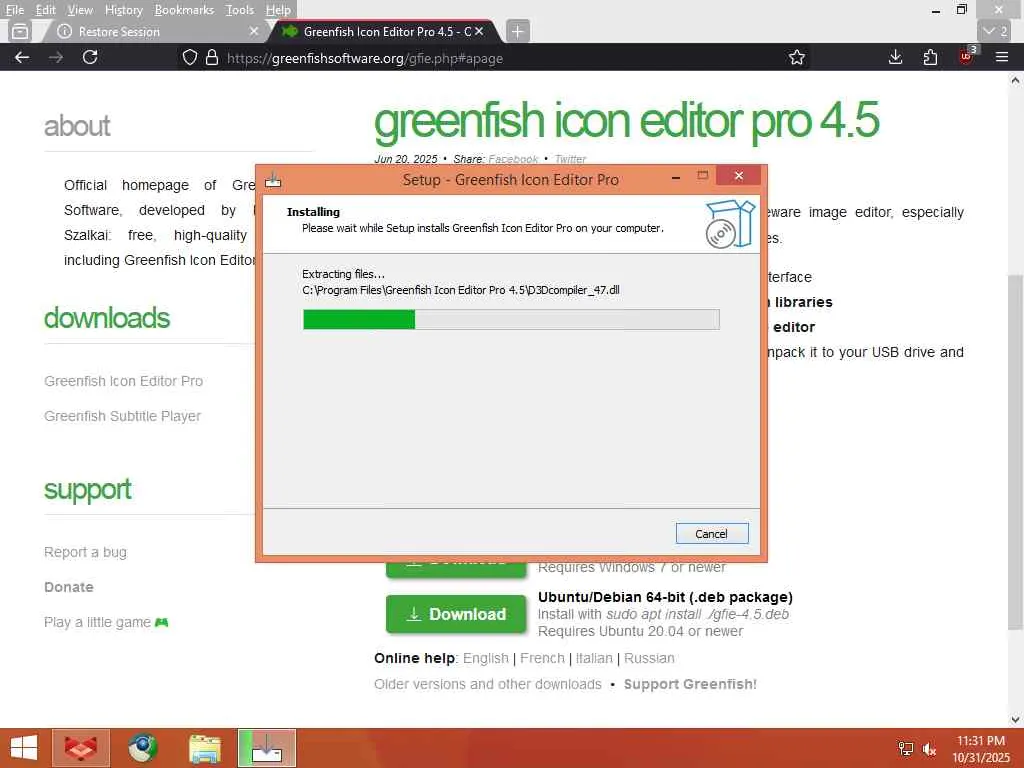Switch to the Greenfish Icon Editor Pro tab
The width and height of the screenshot is (1024, 768).
385,31
